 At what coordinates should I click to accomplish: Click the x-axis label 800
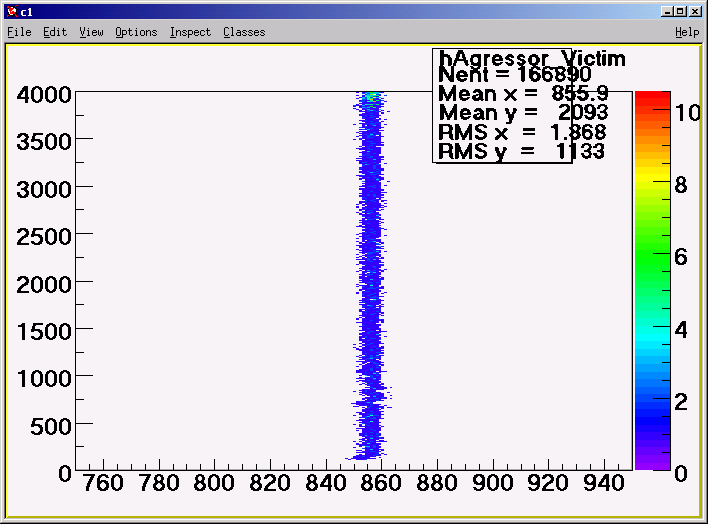click(214, 483)
